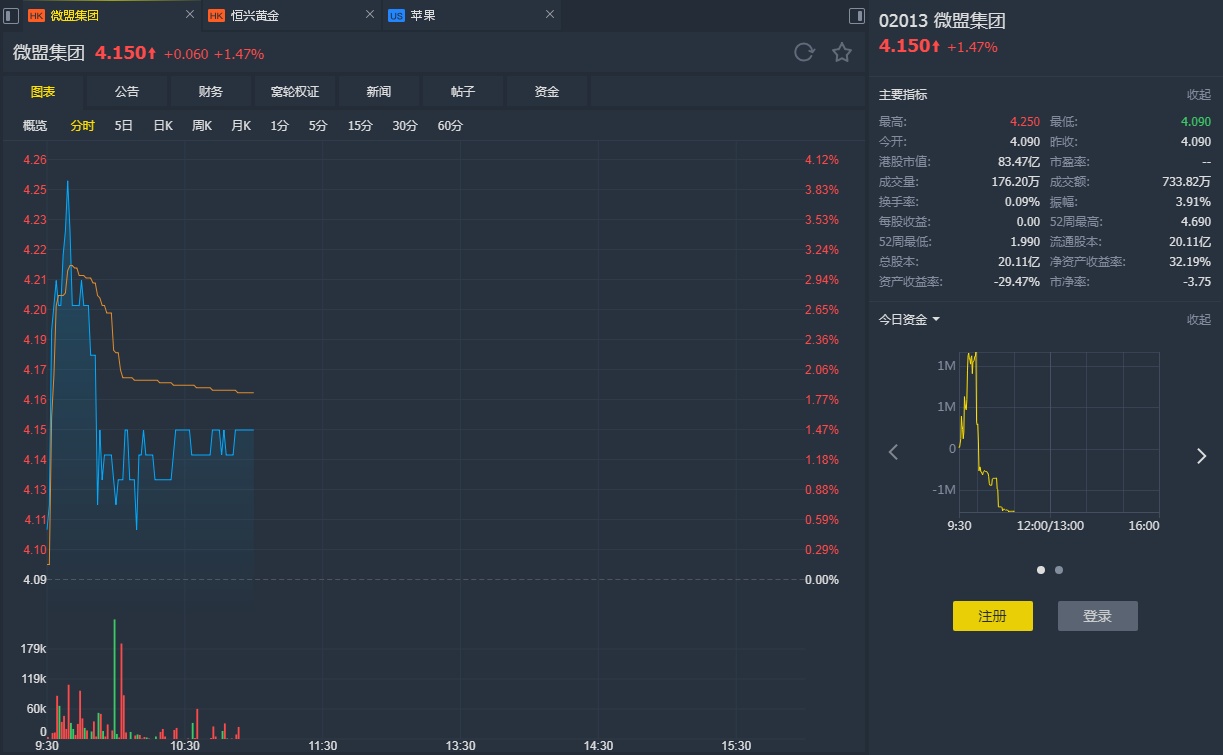
Task: Open the 窝轮权证 warrants section
Action: point(295,92)
